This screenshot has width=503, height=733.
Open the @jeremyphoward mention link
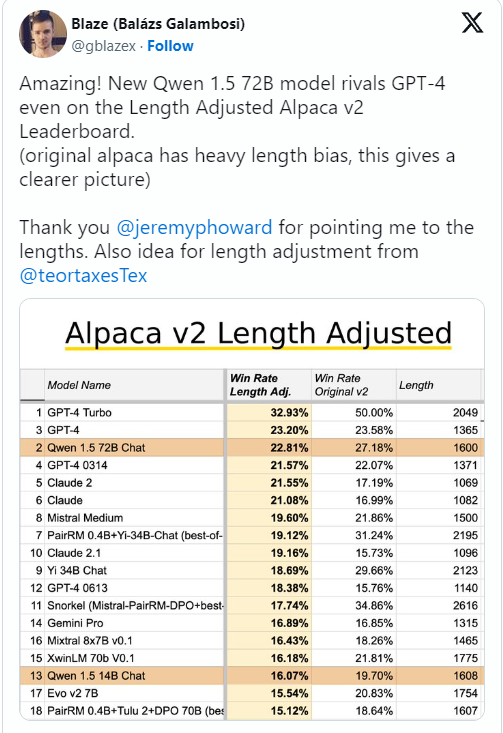point(194,228)
